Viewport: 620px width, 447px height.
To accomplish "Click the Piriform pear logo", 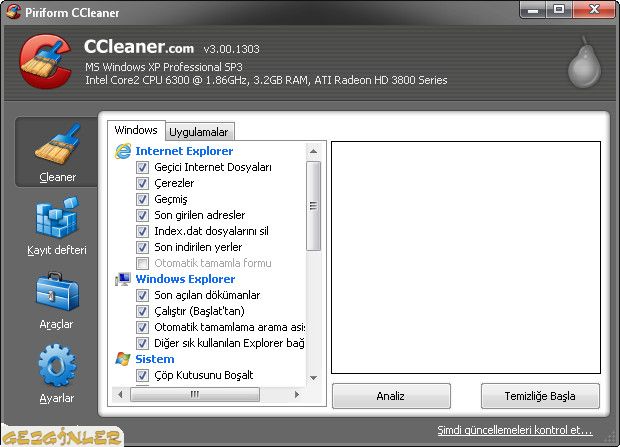I will (584, 62).
